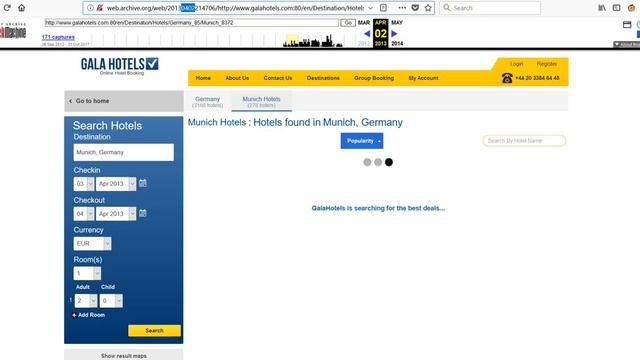This screenshot has width=640, height=360.
Task: Click the yellow Search button
Action: pos(154,331)
